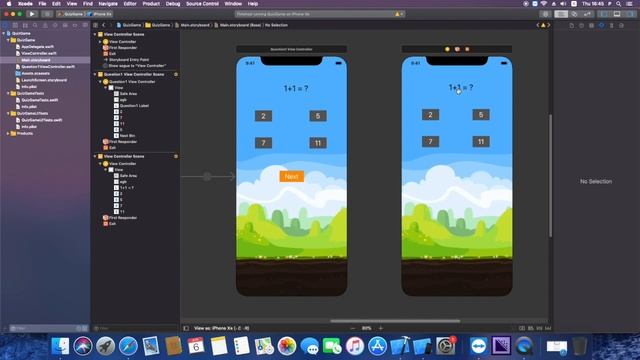The height and width of the screenshot is (360, 640).
Task: Click the Stop button in Xcode toolbar
Action: click(x=47, y=14)
